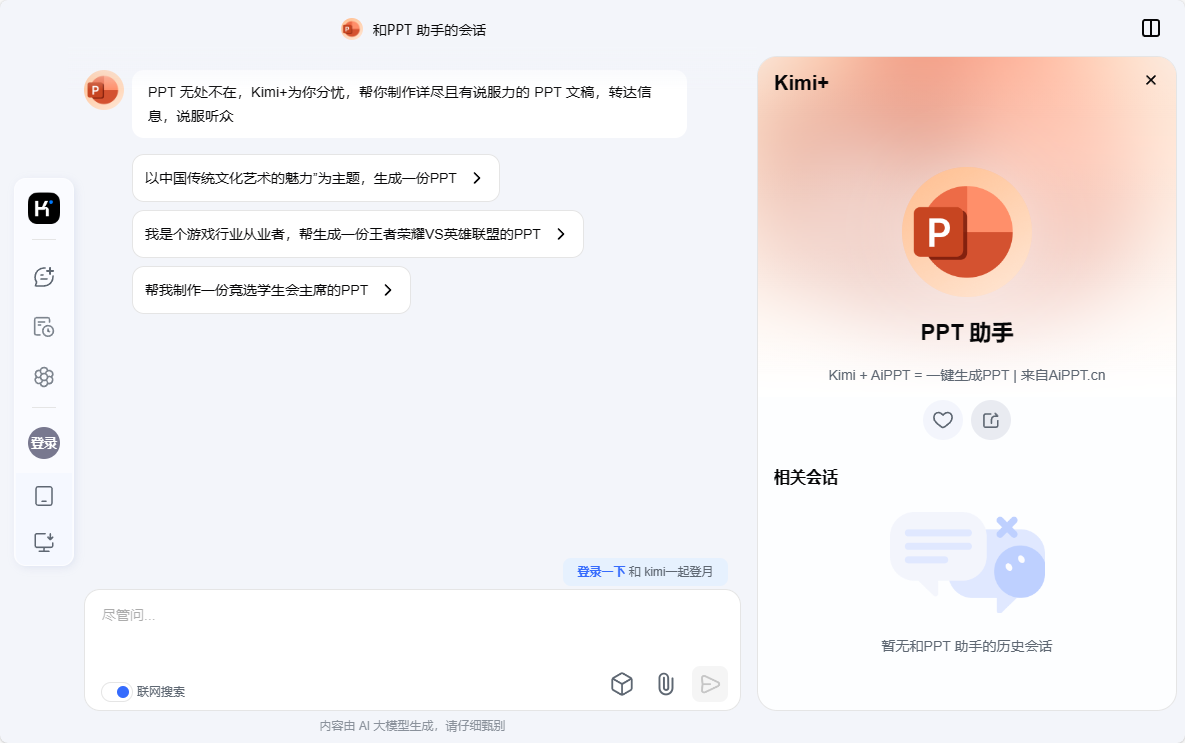Close the PPT 助手 side panel
This screenshot has width=1185, height=743.
pyautogui.click(x=1150, y=80)
